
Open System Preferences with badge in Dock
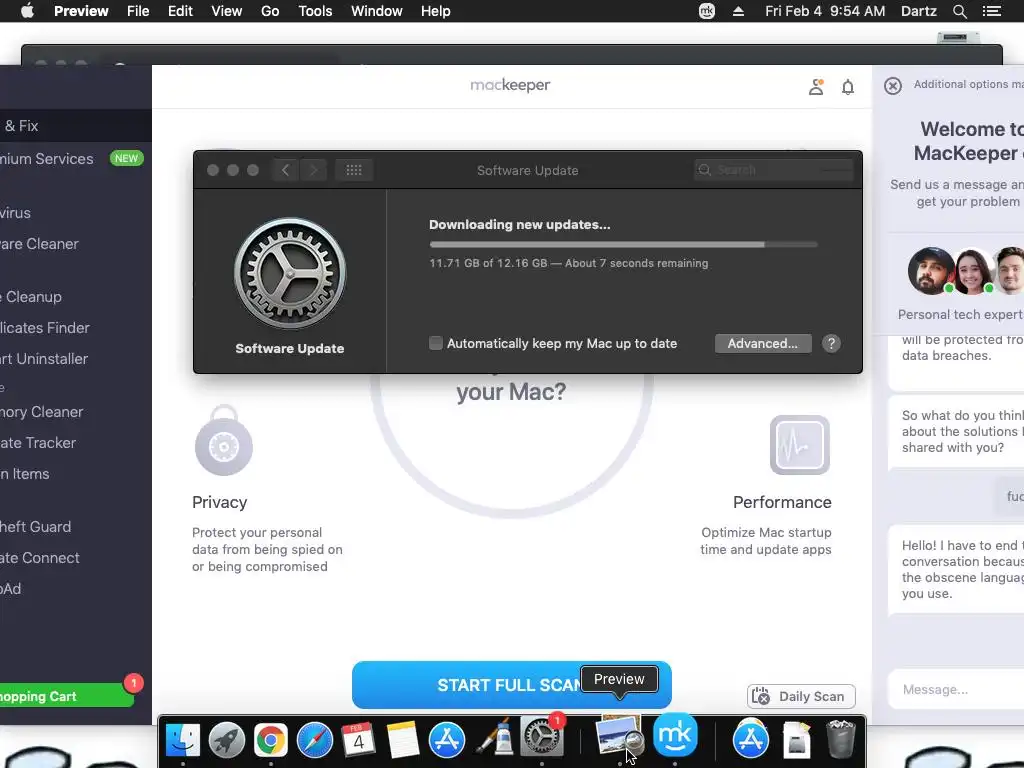coord(541,738)
